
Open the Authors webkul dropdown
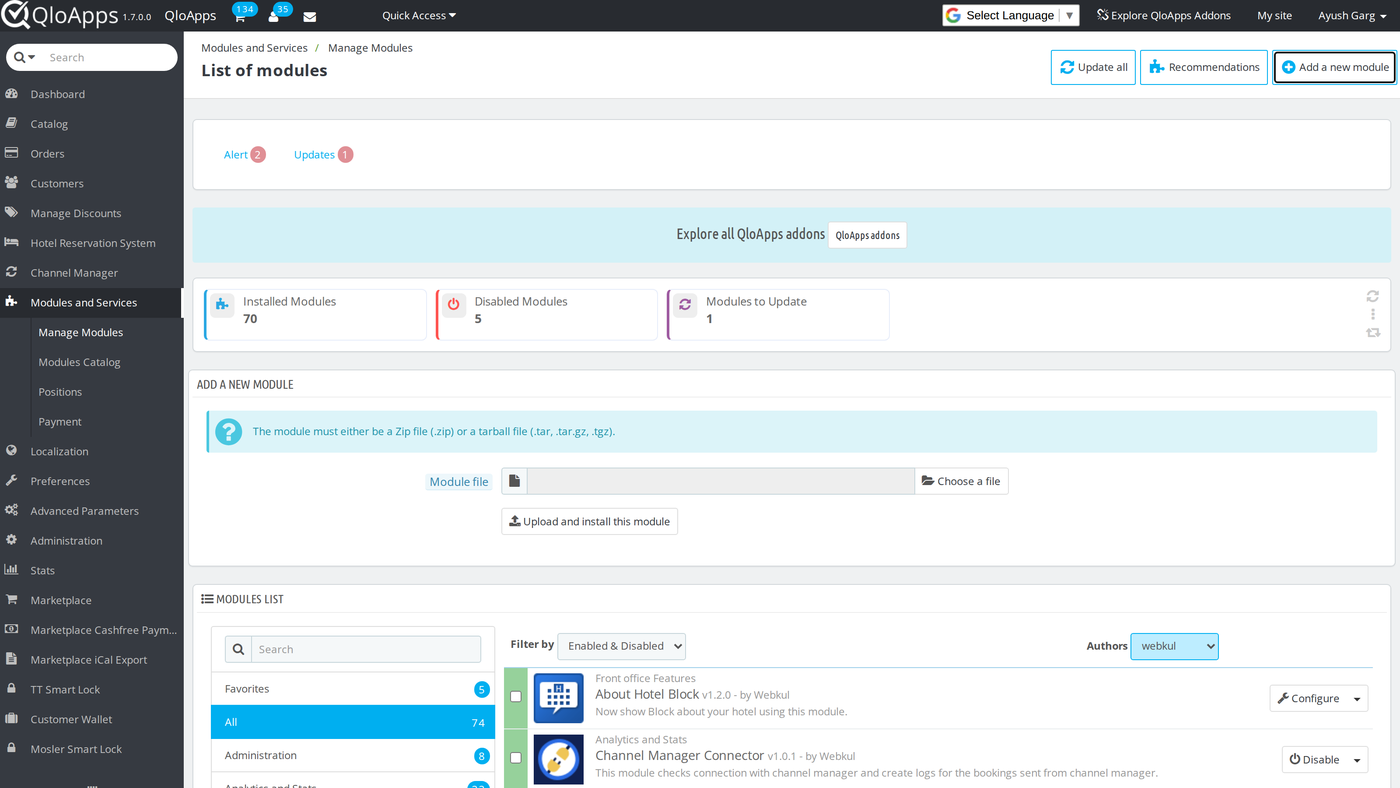pyautogui.click(x=1174, y=646)
